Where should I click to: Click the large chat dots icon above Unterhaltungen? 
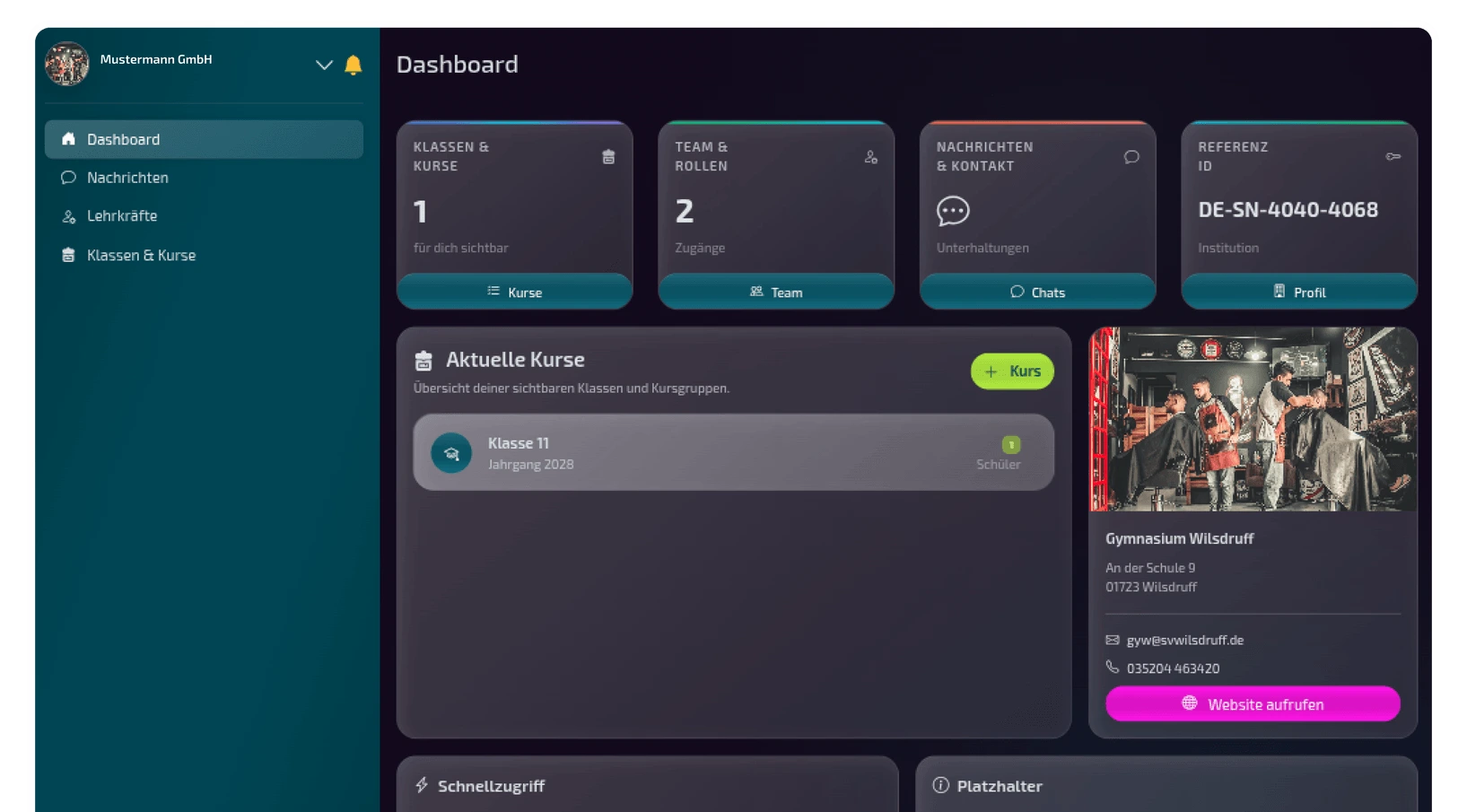pos(953,211)
